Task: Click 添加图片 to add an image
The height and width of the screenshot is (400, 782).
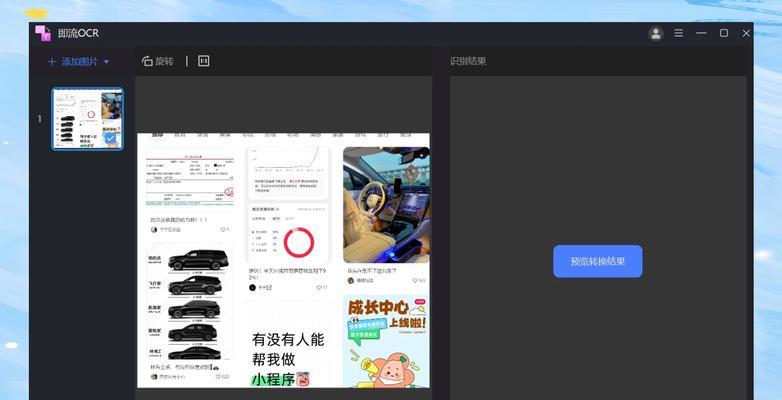Action: (x=79, y=62)
